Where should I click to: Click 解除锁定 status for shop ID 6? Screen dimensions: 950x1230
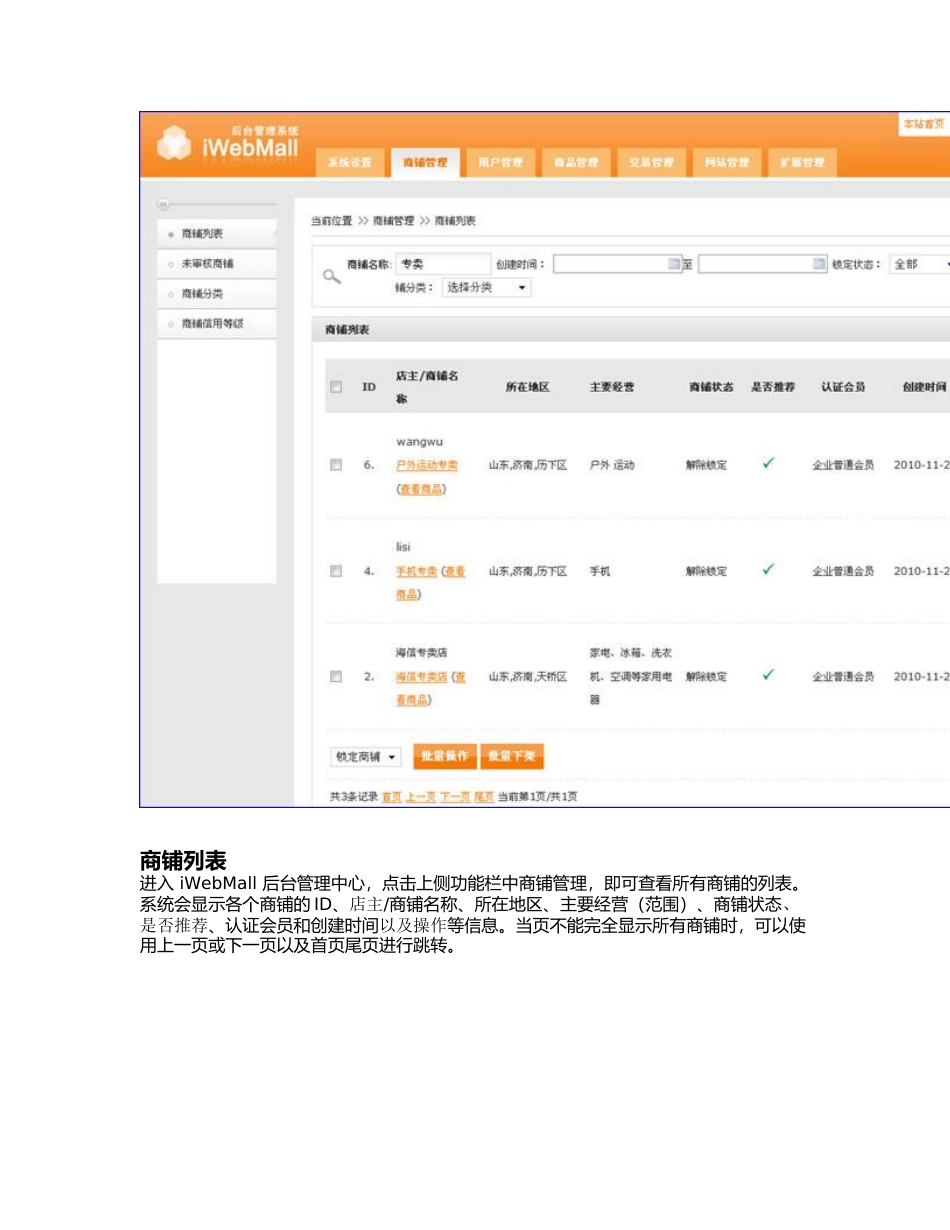tap(706, 465)
